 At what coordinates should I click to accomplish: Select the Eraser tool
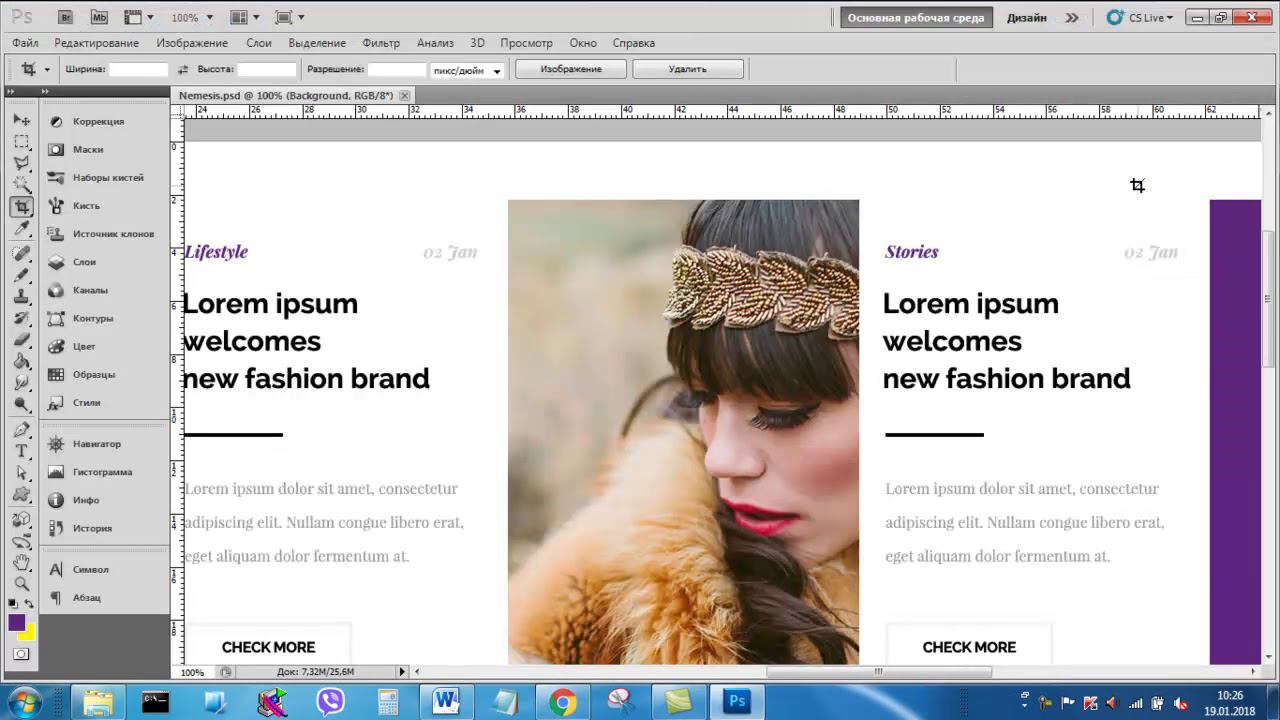(21, 339)
